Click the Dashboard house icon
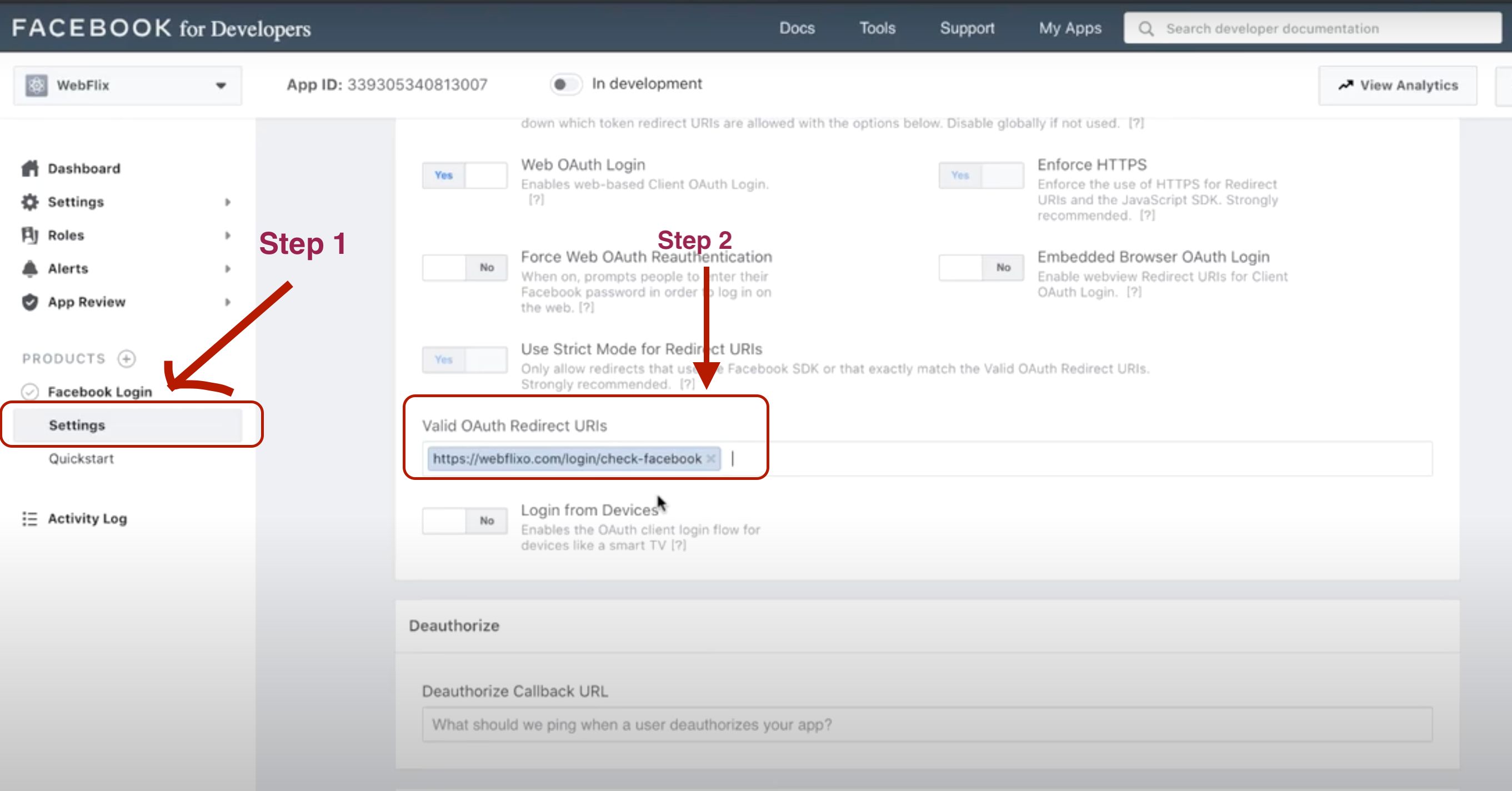 tap(30, 168)
